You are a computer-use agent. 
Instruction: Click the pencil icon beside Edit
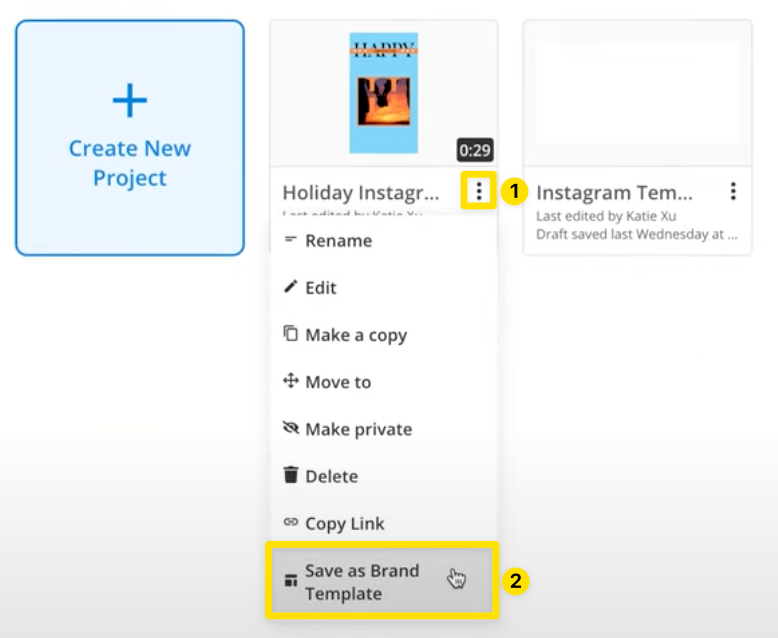click(291, 287)
